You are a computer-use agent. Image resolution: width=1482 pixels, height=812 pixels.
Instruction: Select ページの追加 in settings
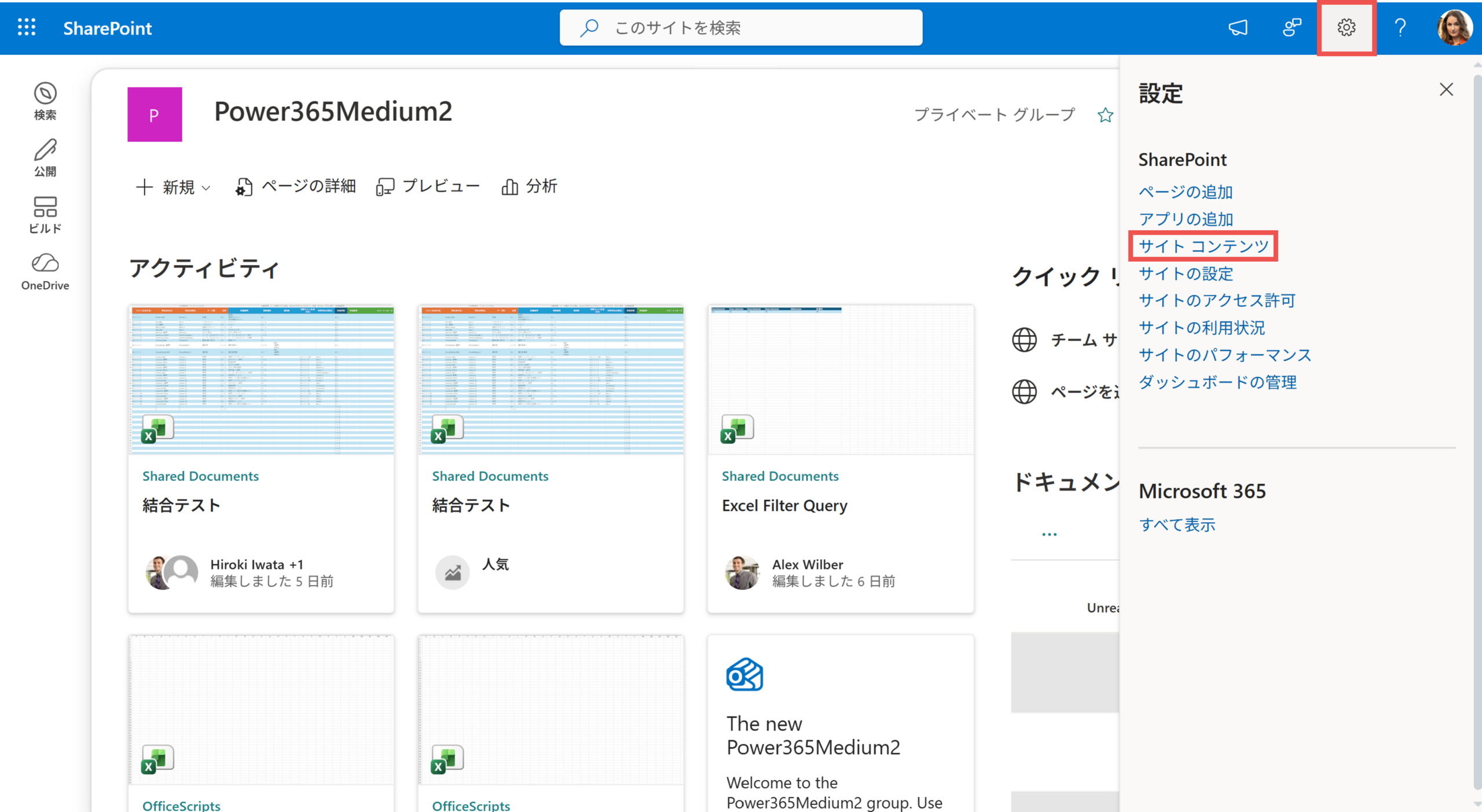click(x=1186, y=192)
